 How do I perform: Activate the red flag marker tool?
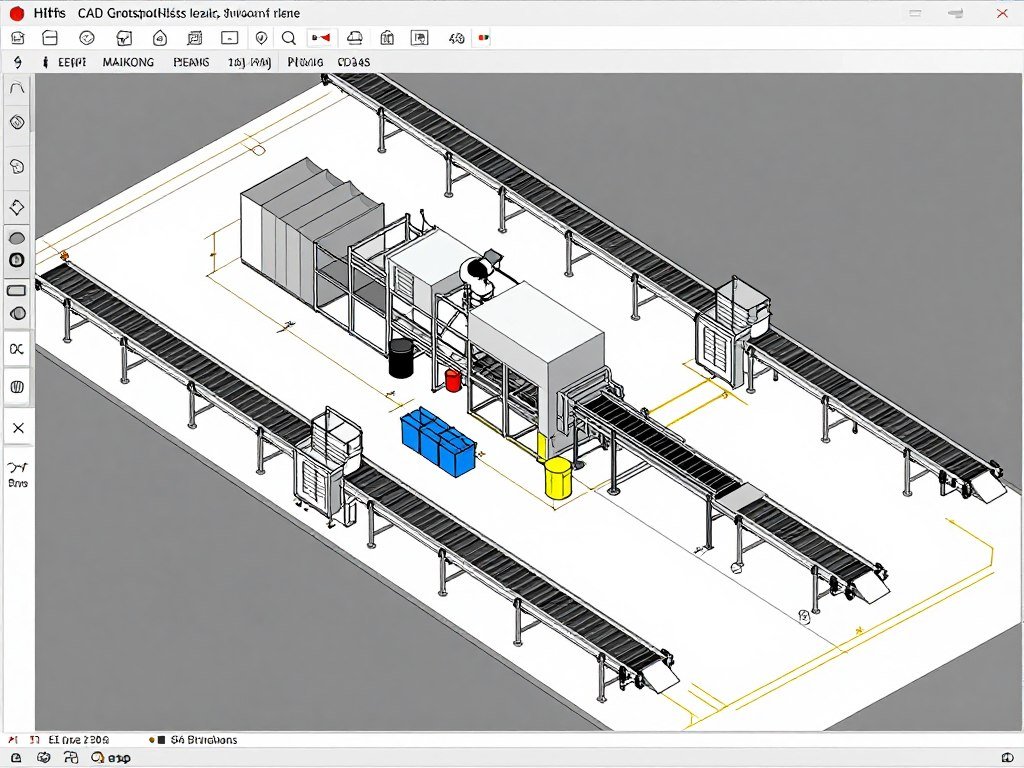point(320,38)
